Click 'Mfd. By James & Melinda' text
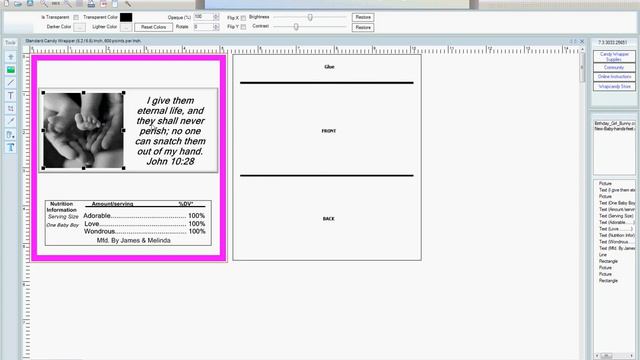 pyautogui.click(x=133, y=240)
